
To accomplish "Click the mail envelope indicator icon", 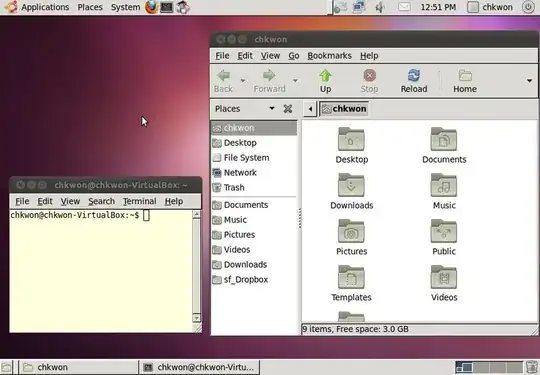I will tap(404, 7).
